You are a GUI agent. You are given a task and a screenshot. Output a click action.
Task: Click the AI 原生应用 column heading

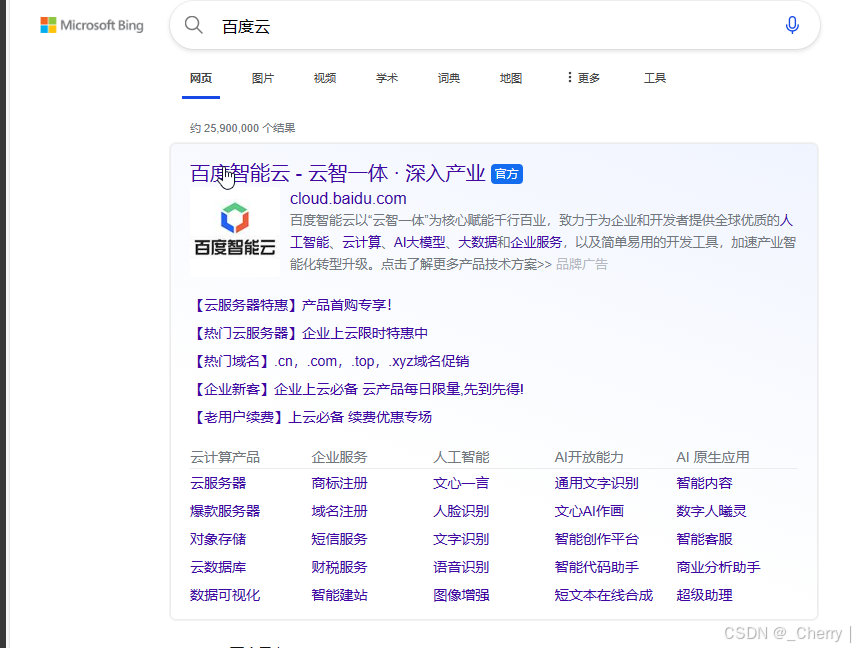(x=713, y=457)
